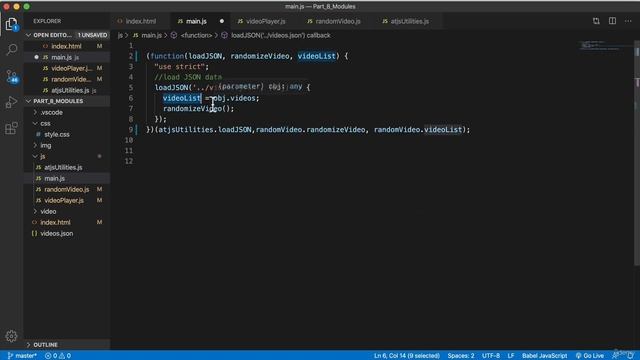
Task: Expand the Outline section
Action: (45, 345)
